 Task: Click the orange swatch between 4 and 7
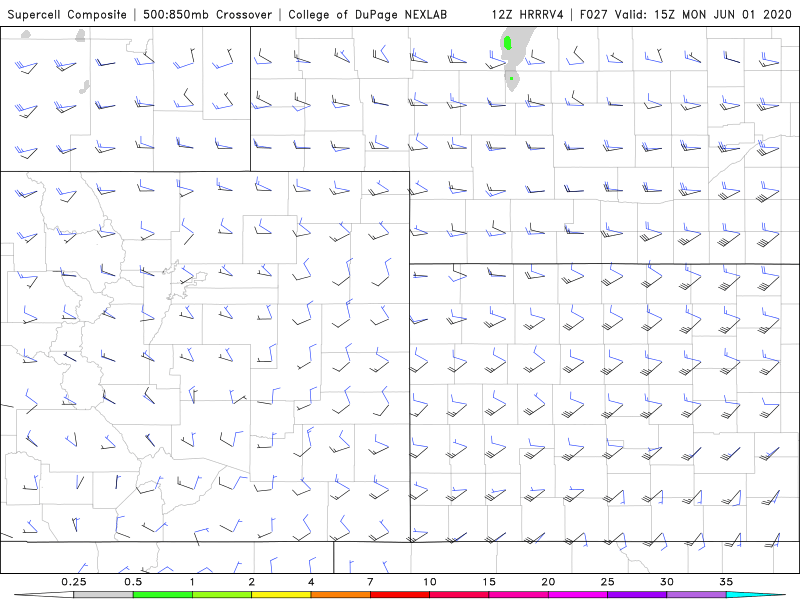pos(340,595)
